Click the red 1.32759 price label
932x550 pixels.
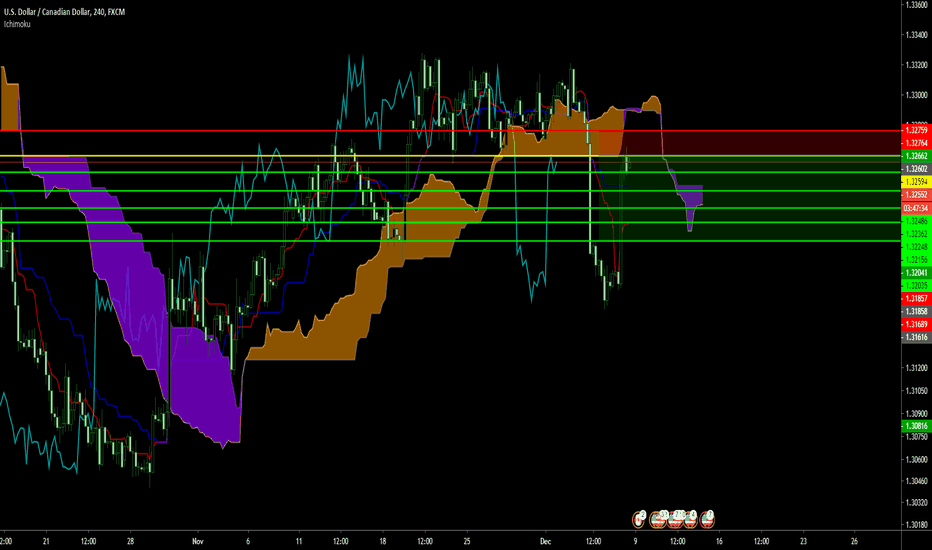[x=915, y=130]
